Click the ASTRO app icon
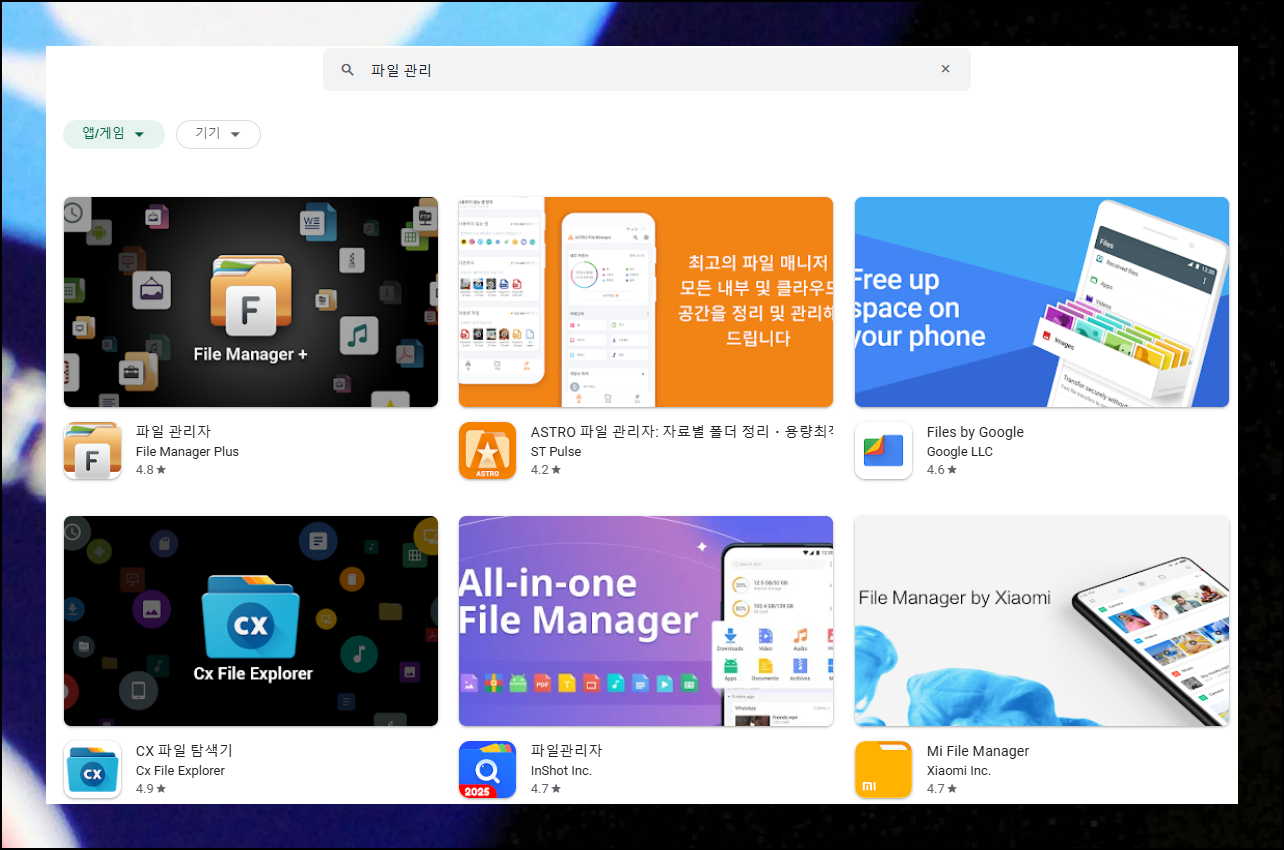The image size is (1284, 850). pyautogui.click(x=488, y=450)
